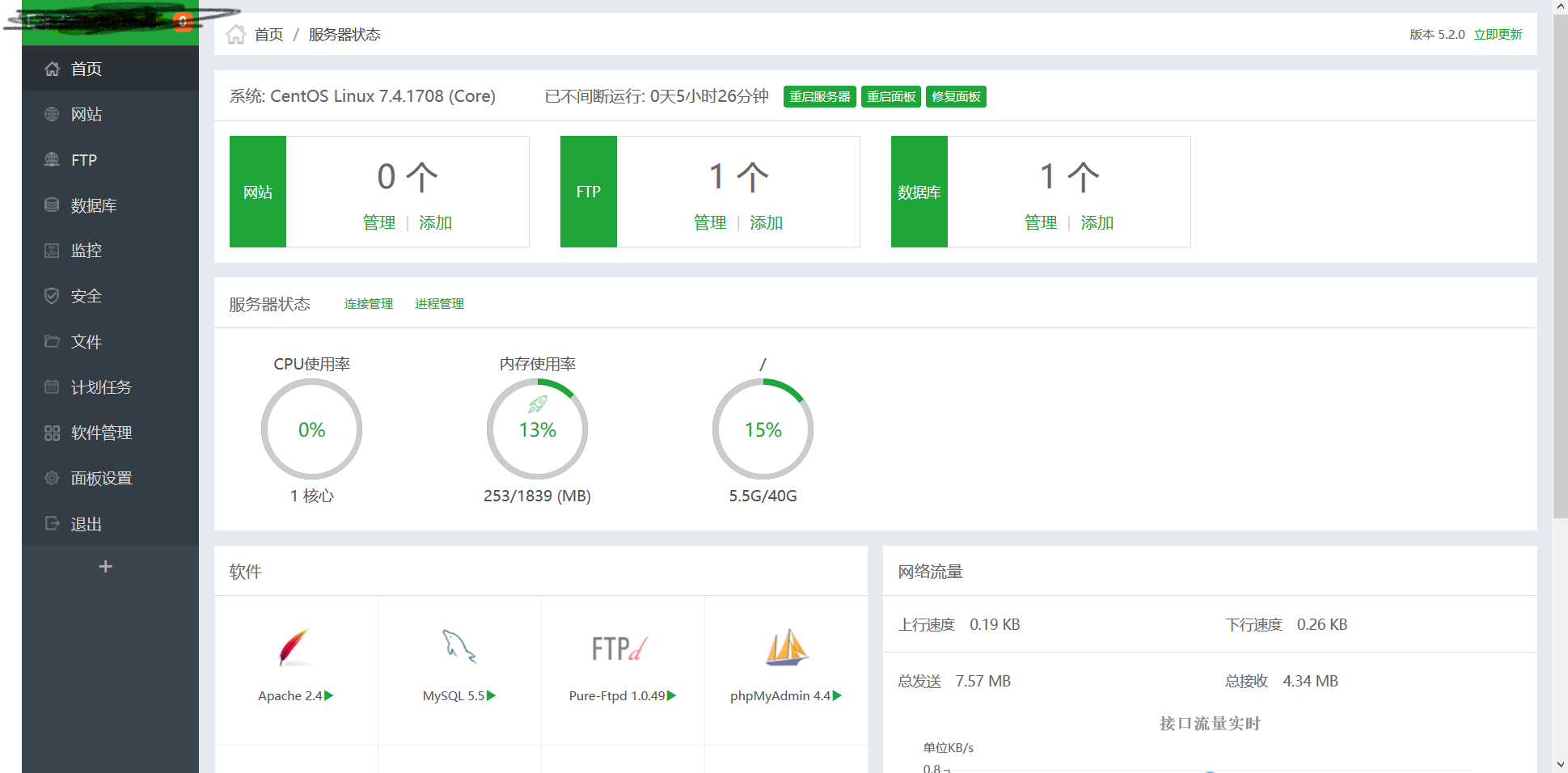Click the 253/1839 (MB) memory value
Screen dimensions: 1568x773
(x=537, y=496)
